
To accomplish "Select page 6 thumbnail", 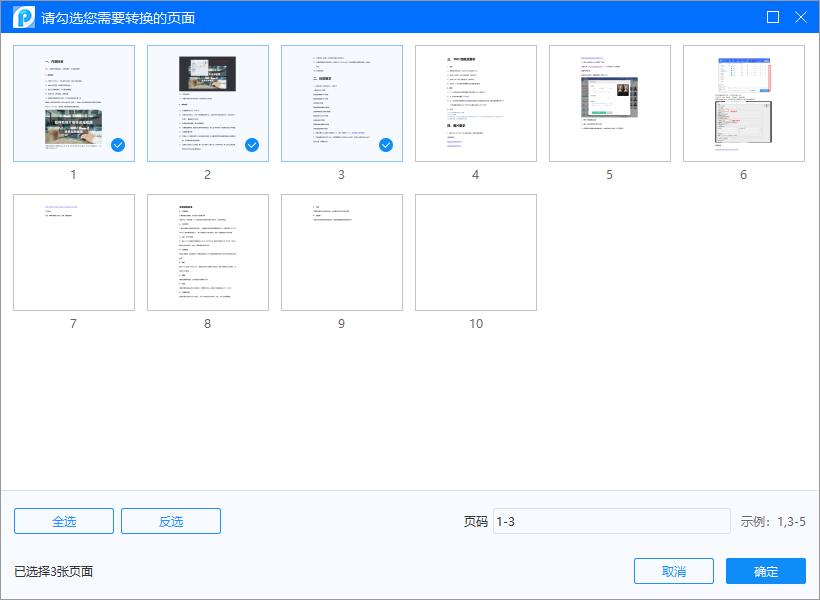I will click(x=744, y=104).
